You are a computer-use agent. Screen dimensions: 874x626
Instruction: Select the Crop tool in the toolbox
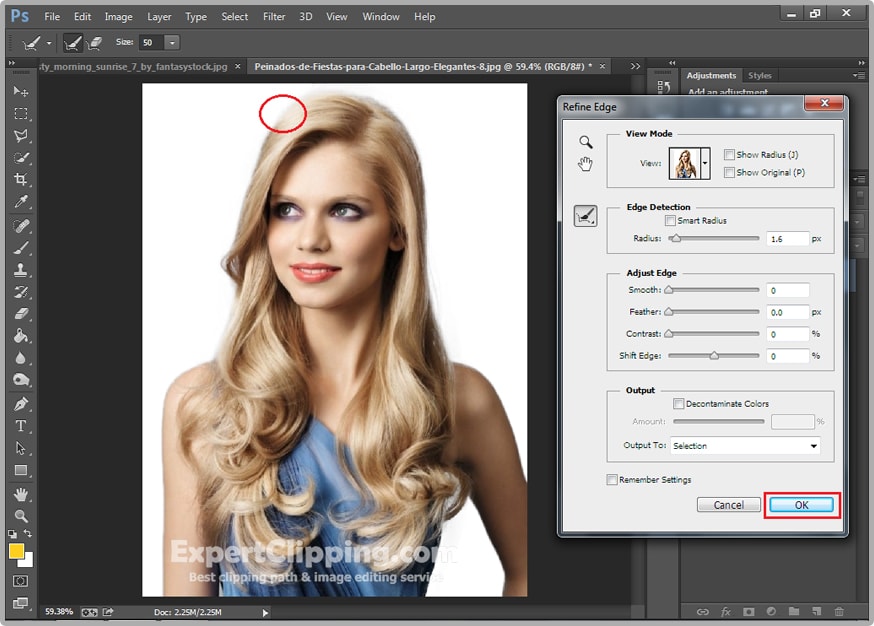click(21, 180)
